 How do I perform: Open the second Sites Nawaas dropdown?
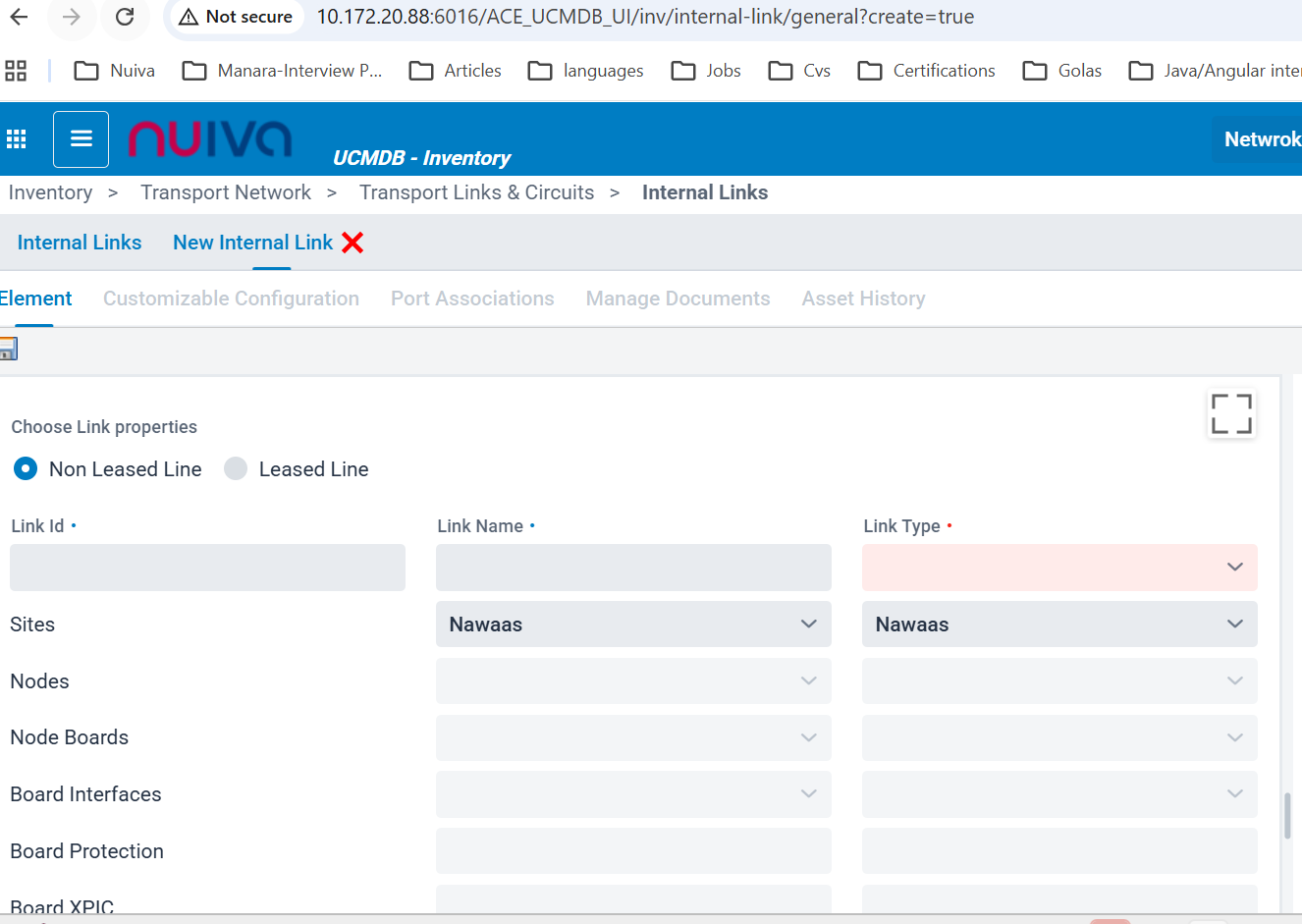(x=1058, y=625)
